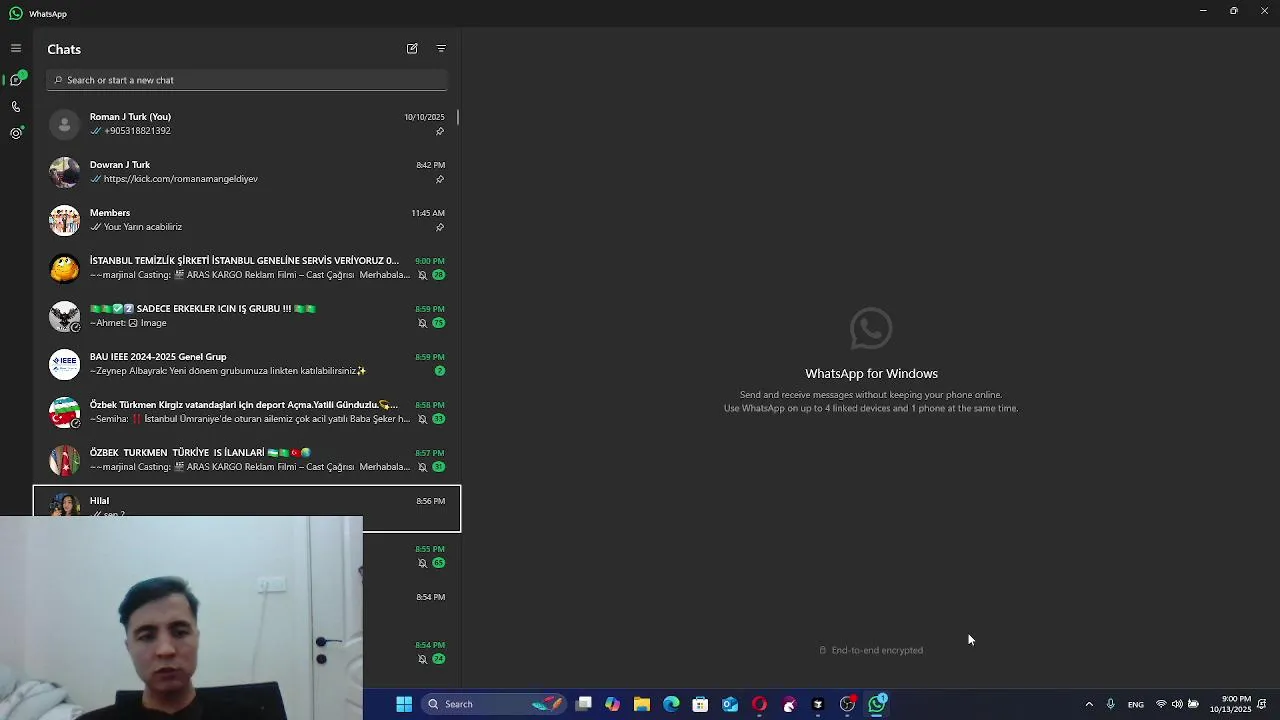1280x720 pixels.
Task: Open the Calls sidebar tab
Action: [x=16, y=106]
